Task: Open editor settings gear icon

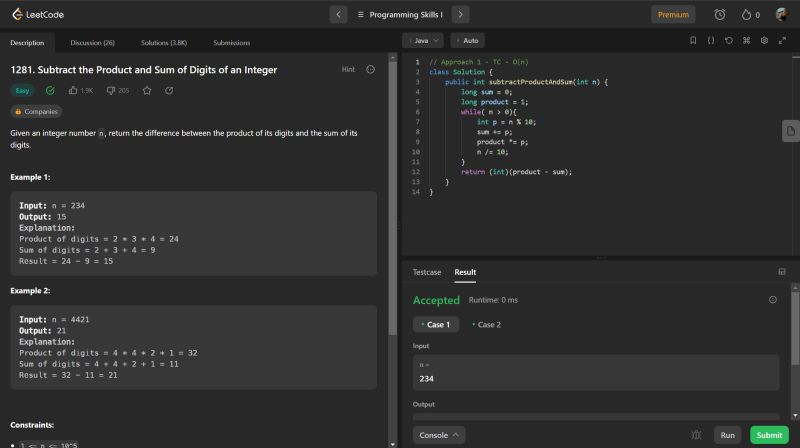Action: point(764,41)
